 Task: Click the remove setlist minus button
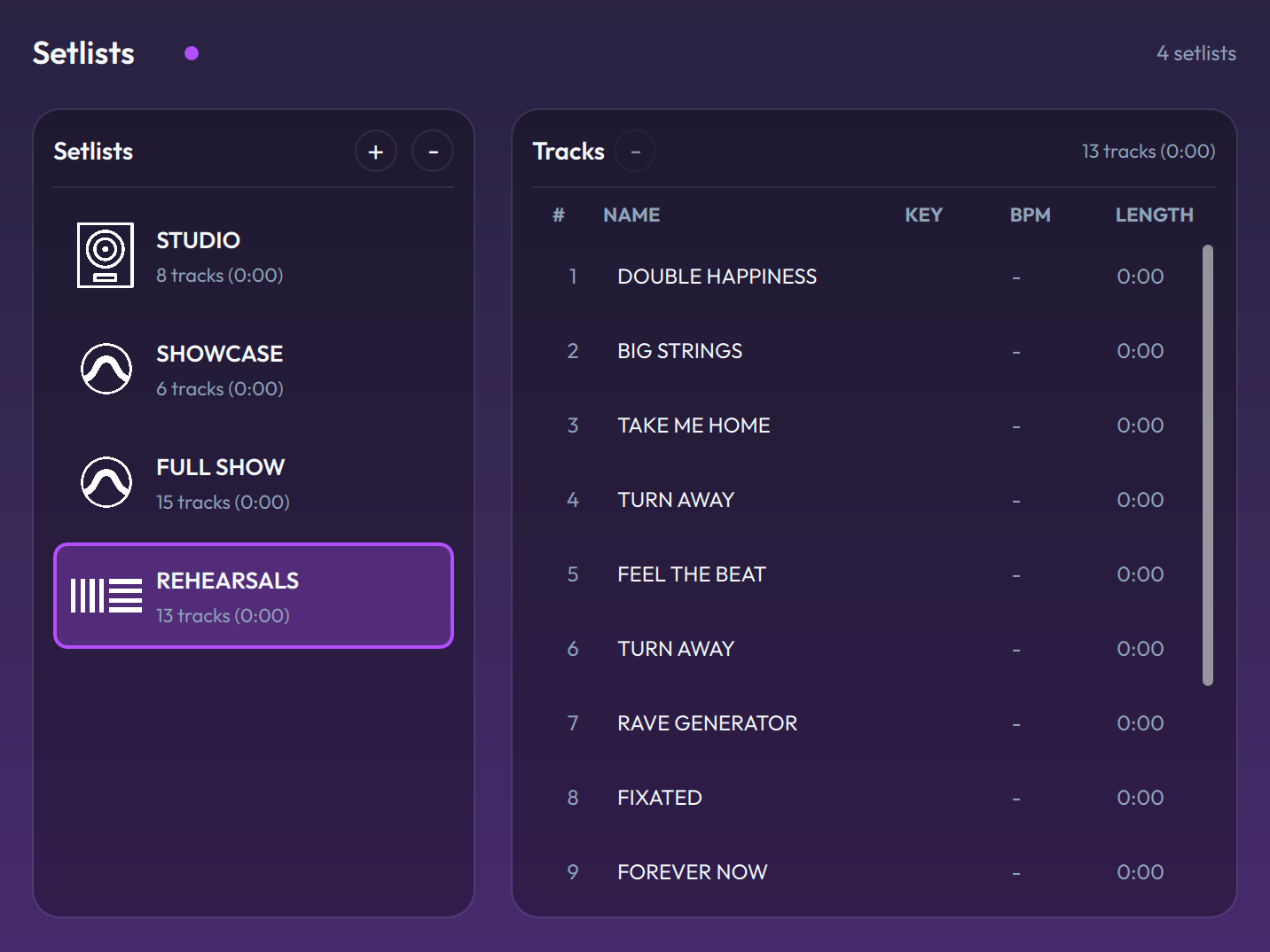433,152
